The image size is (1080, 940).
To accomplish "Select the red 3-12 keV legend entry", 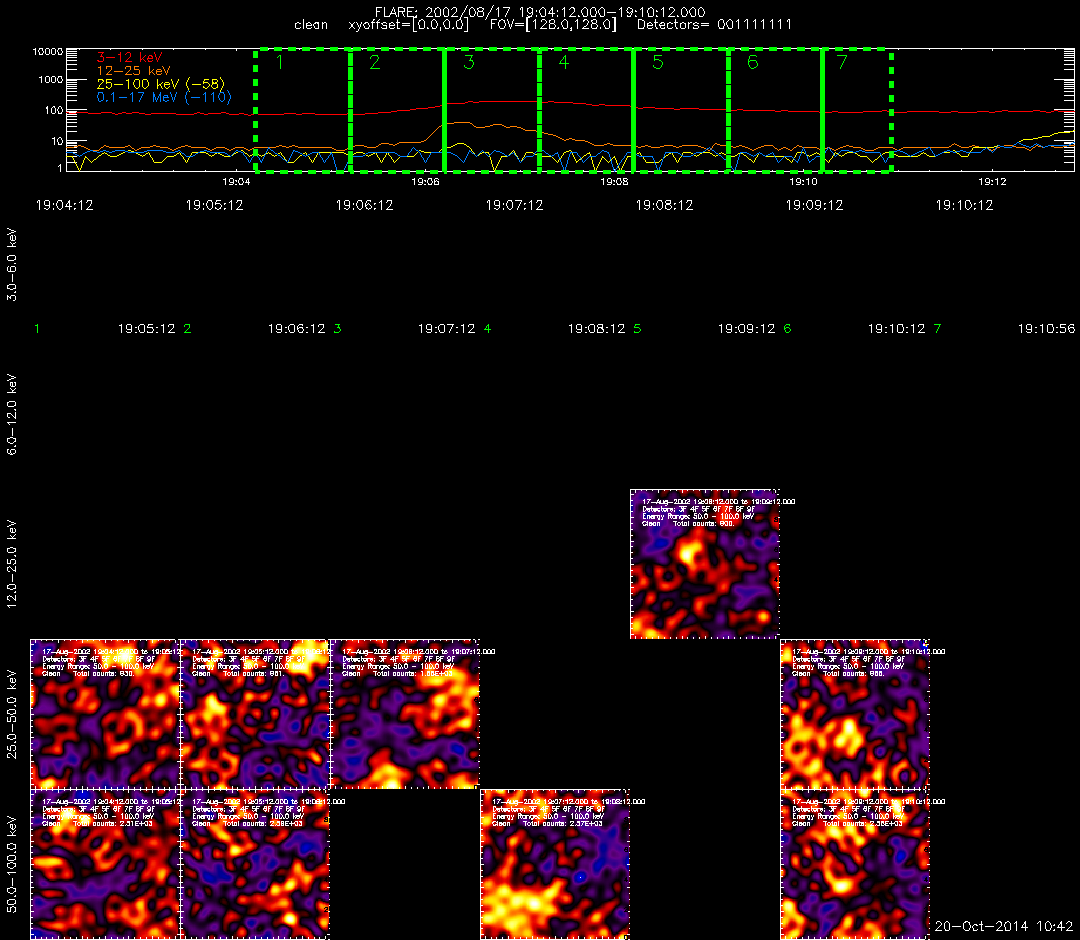I will (x=129, y=58).
